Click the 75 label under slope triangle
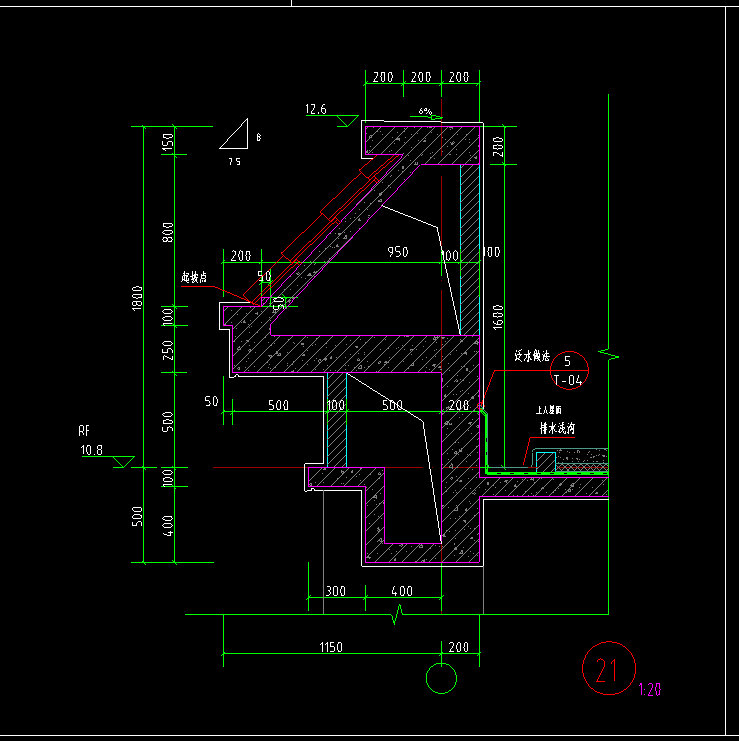The height and width of the screenshot is (741, 739). (235, 162)
